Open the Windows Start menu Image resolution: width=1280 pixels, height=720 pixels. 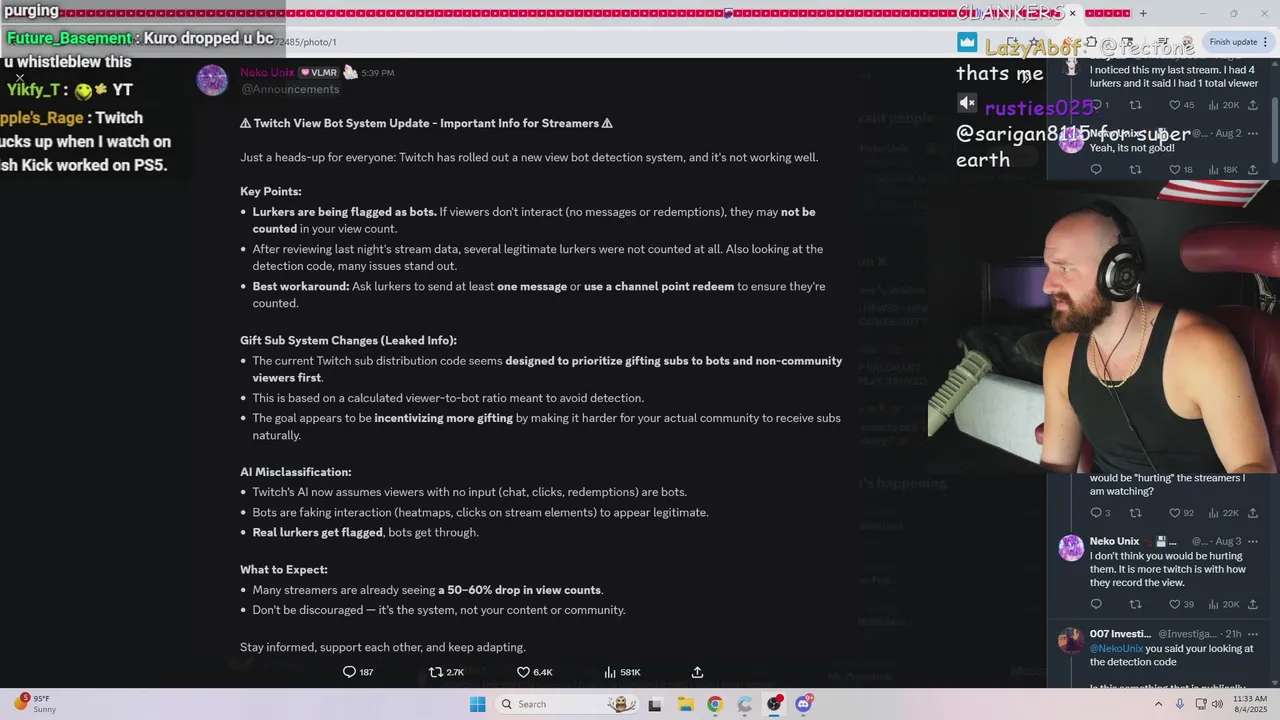[477, 704]
